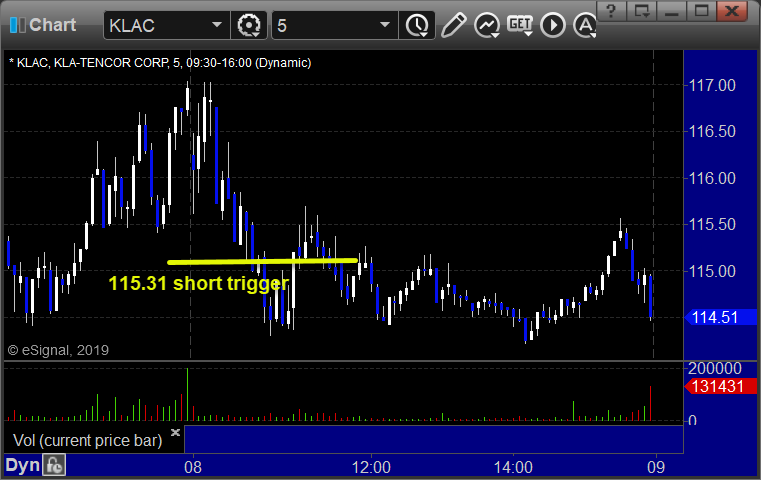761x480 pixels.
Task: Expand the interval 5 dropdown arrow
Action: [x=384, y=25]
